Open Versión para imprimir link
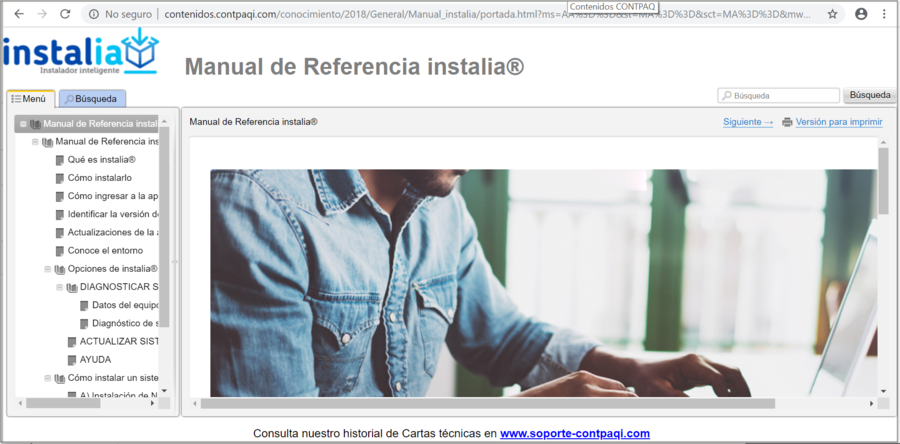900x444 pixels. click(839, 122)
